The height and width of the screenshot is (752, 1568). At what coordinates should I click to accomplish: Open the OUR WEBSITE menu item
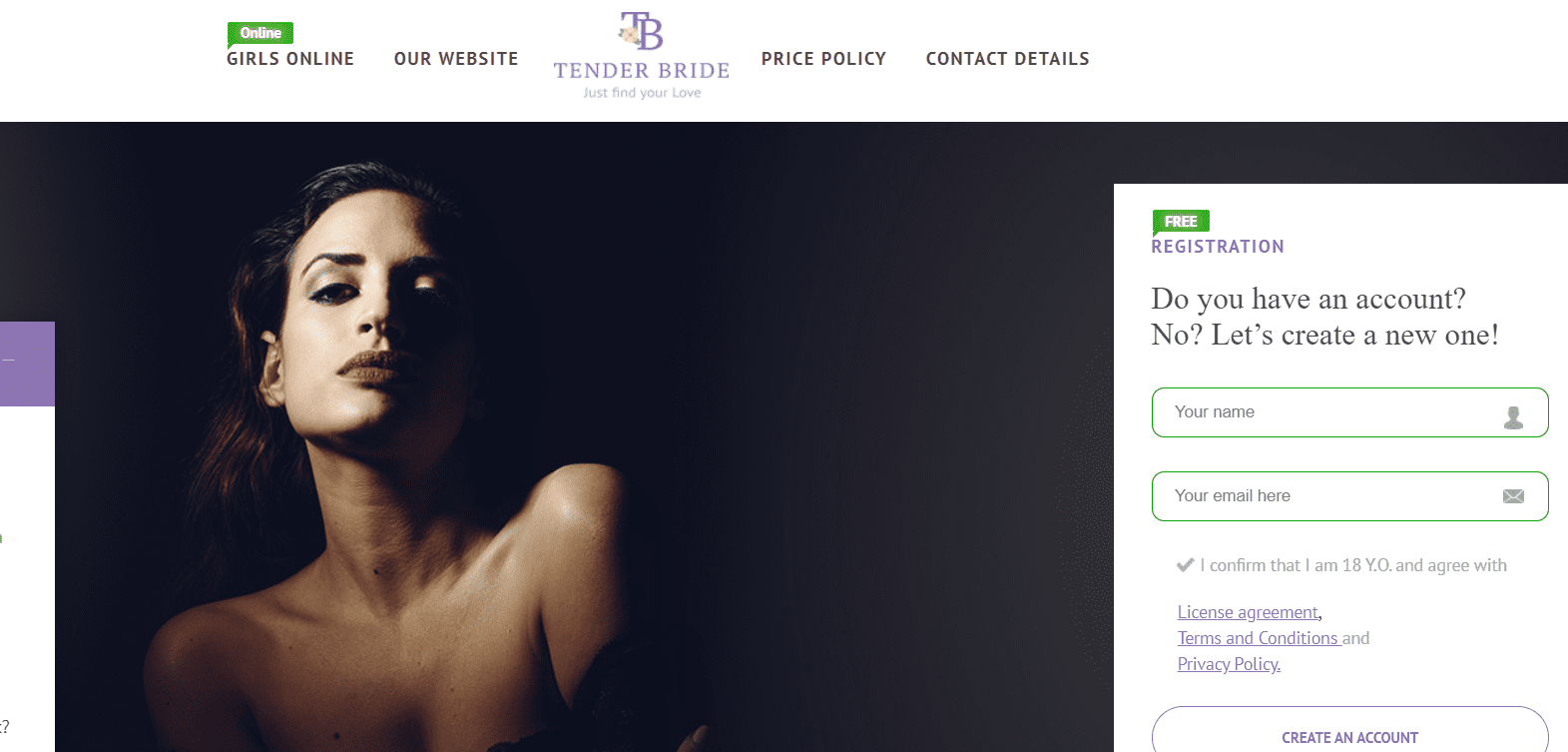[456, 59]
